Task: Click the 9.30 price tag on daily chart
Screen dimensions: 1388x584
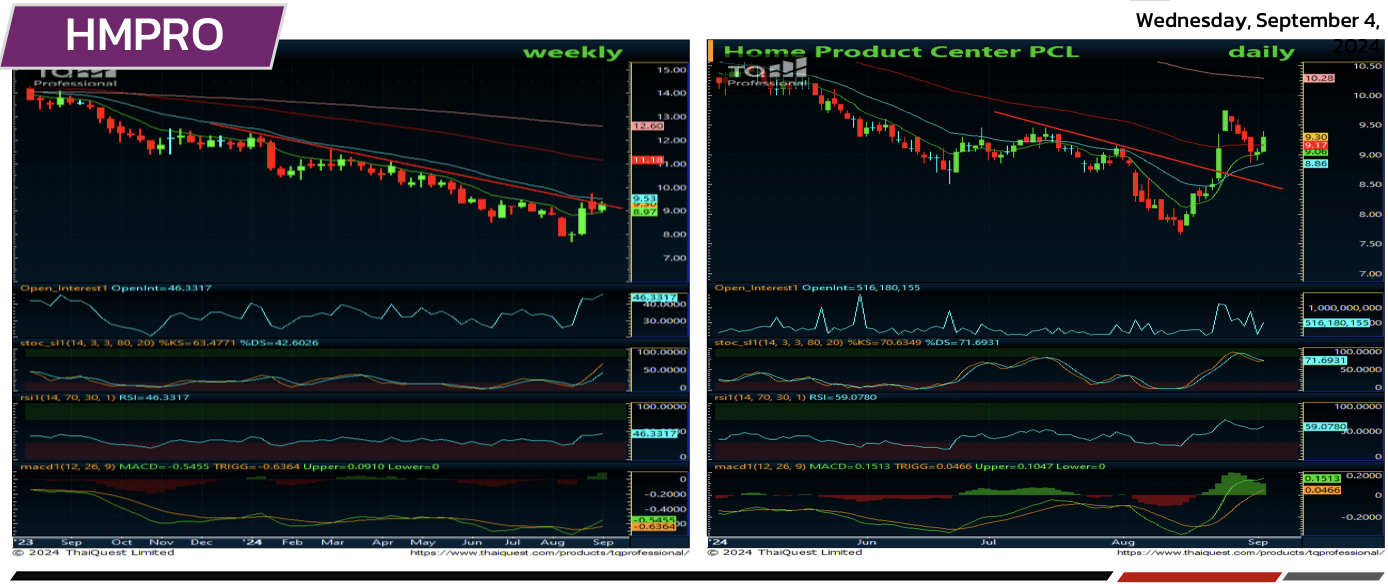Action: [1314, 136]
